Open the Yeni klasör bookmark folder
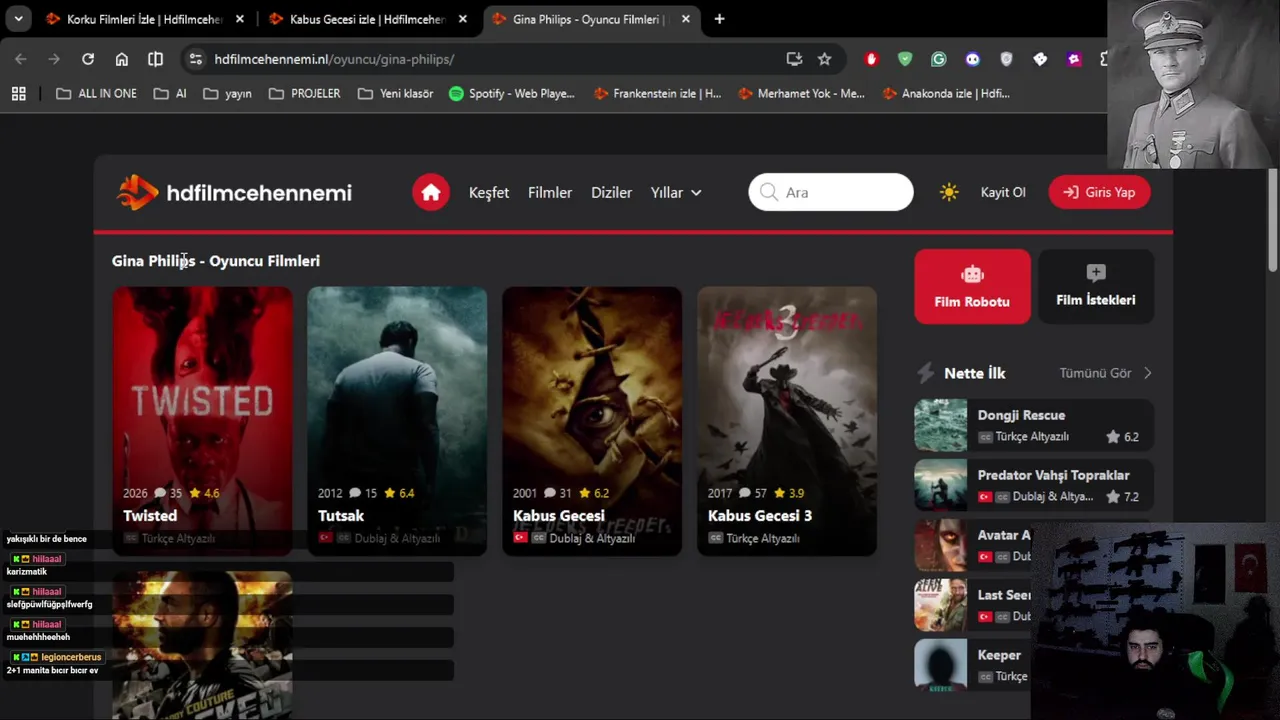Viewport: 1280px width, 720px height. pos(395,93)
